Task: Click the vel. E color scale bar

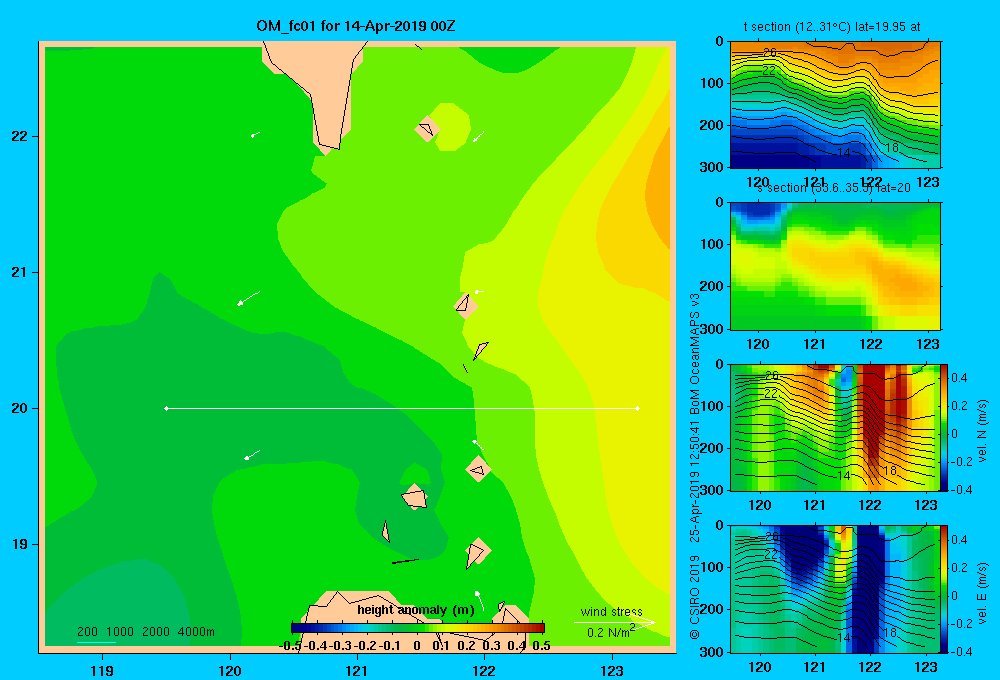Action: point(944,589)
